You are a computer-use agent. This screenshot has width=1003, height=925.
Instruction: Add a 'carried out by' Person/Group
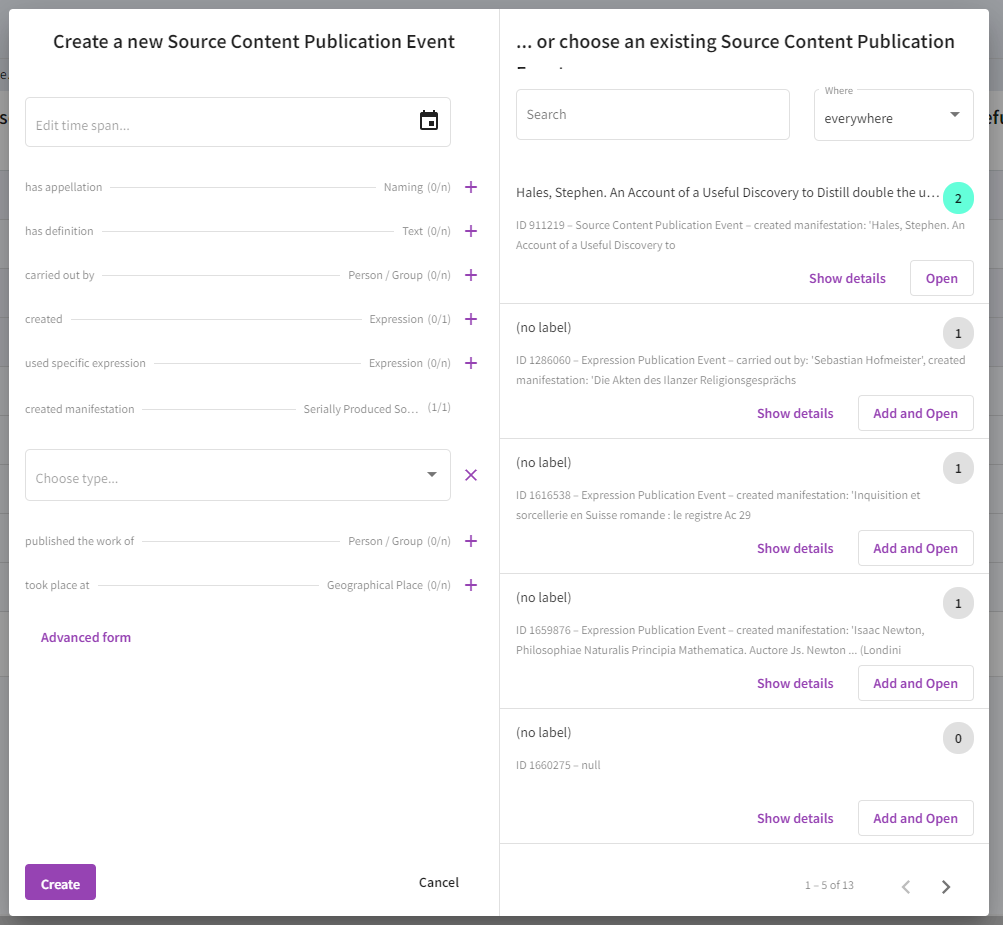471,275
